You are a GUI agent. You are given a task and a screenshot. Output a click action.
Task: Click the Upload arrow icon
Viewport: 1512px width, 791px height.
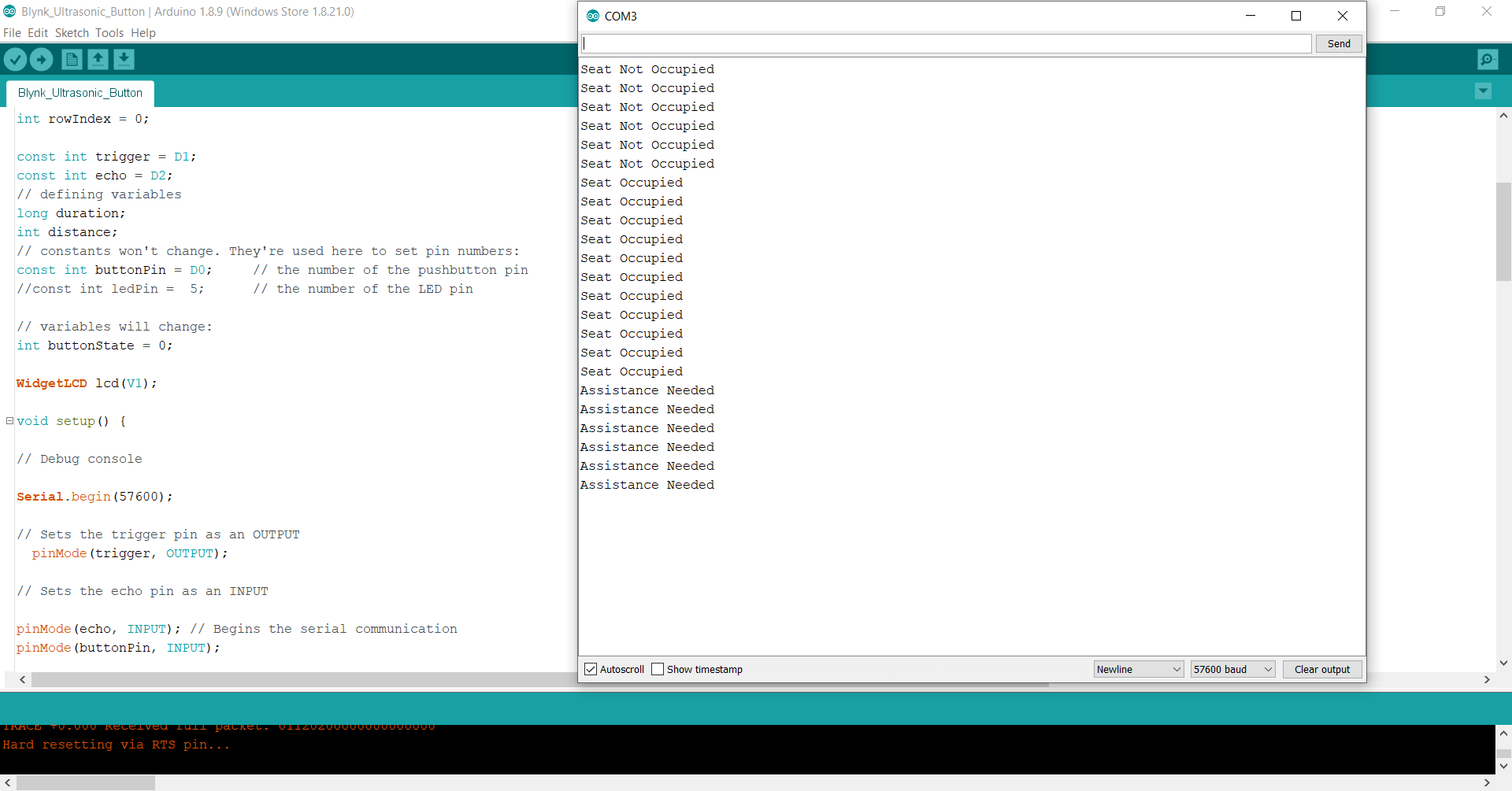click(42, 60)
